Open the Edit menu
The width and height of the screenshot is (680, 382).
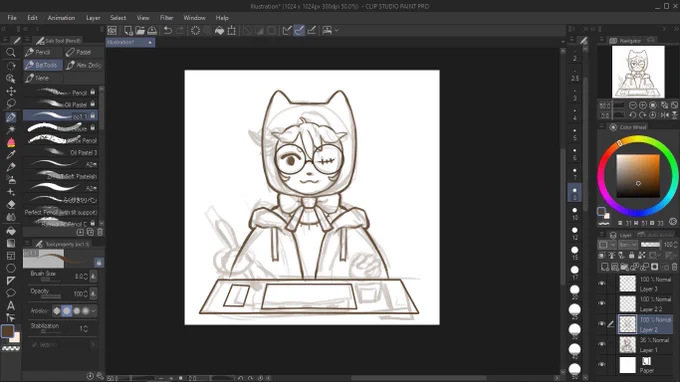[33, 18]
